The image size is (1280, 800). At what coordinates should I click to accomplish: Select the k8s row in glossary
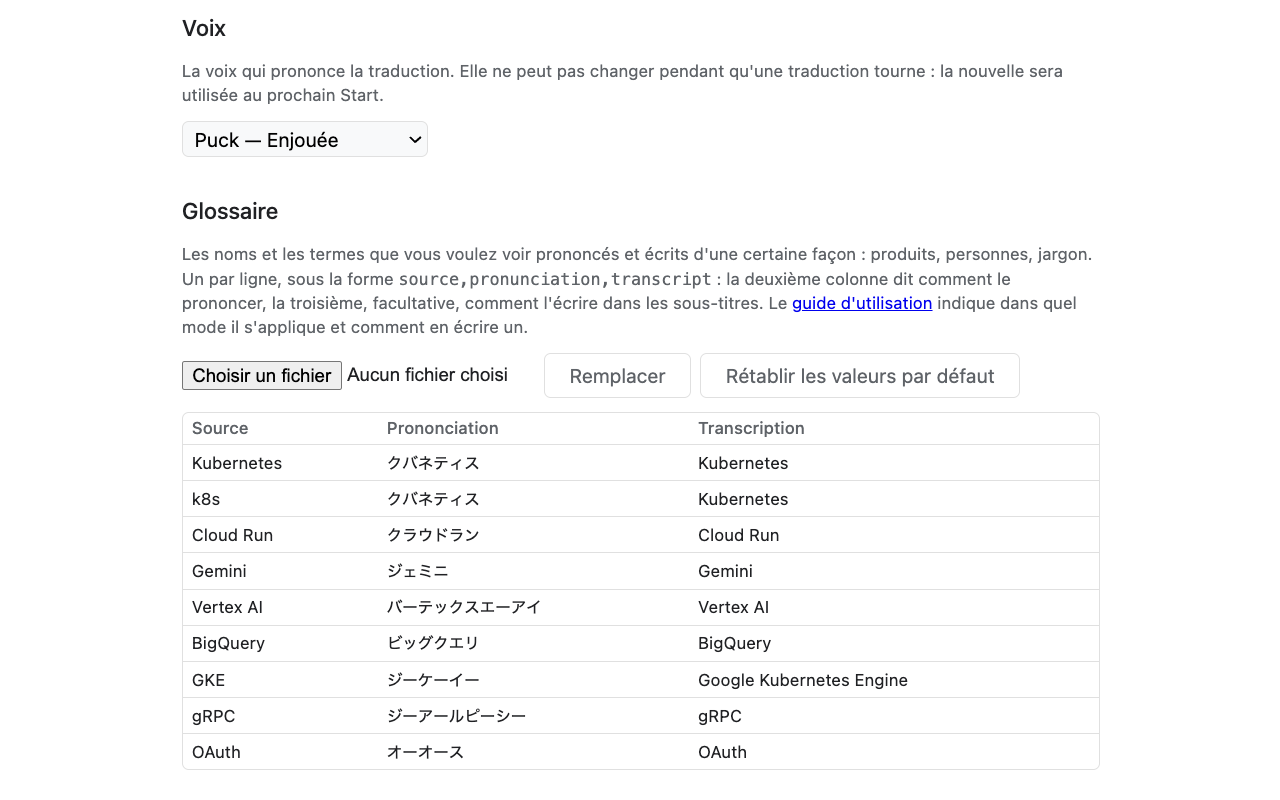641,499
